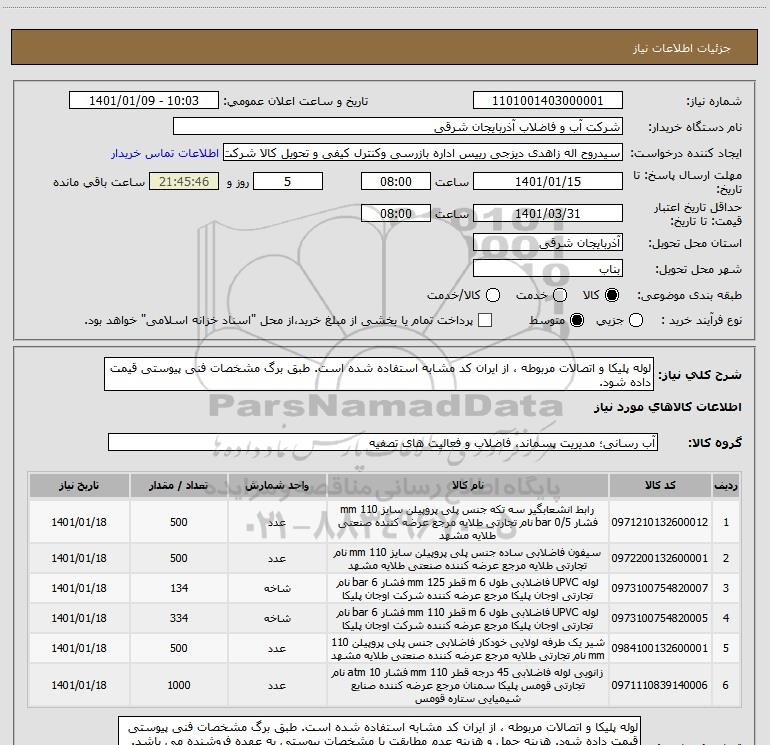Click the remaining days field showing 5
Viewport: 770px width, 745px height.
(288, 182)
